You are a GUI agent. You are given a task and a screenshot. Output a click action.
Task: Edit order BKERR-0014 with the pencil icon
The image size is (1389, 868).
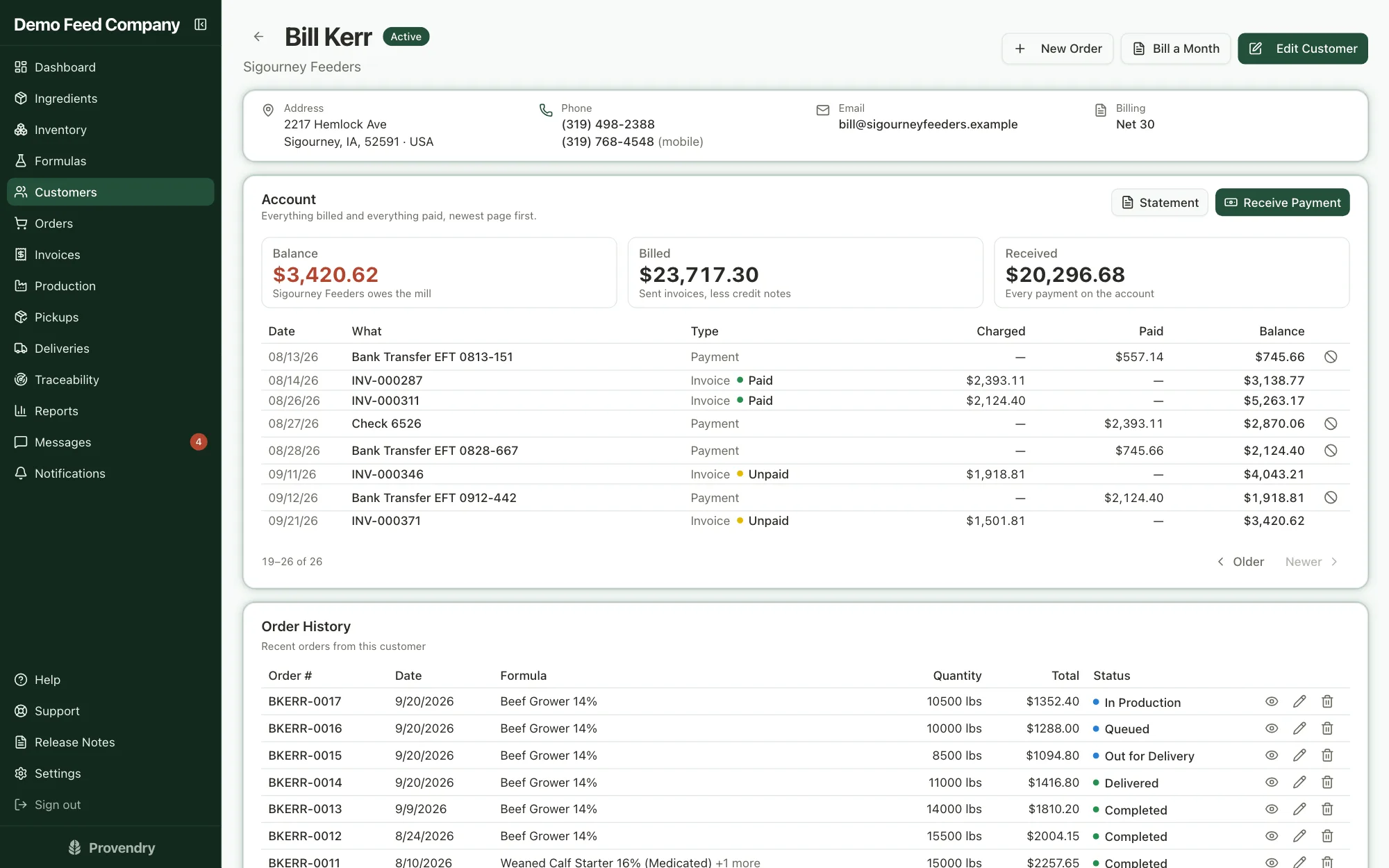pos(1299,783)
